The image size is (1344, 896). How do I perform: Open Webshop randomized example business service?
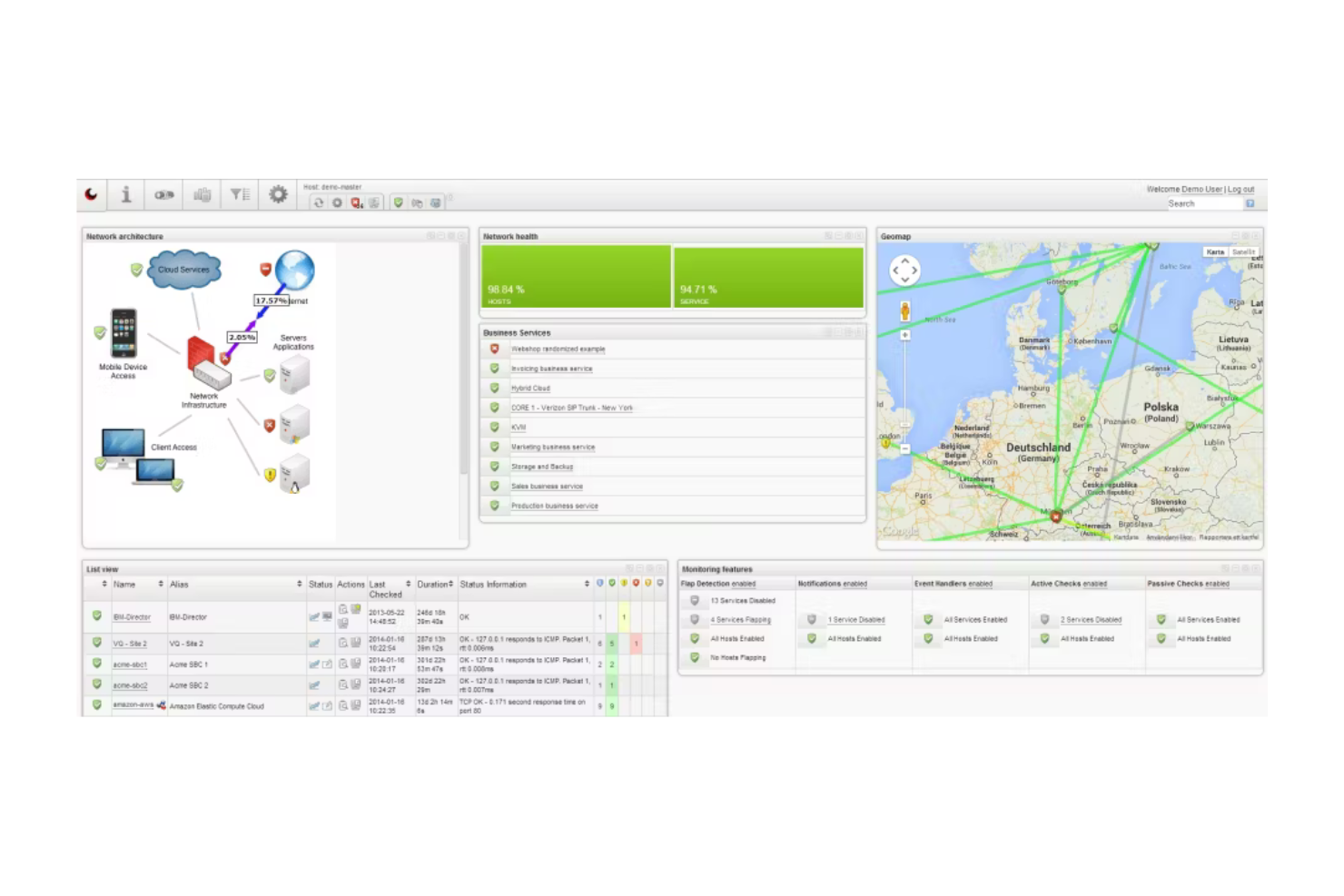tap(558, 349)
